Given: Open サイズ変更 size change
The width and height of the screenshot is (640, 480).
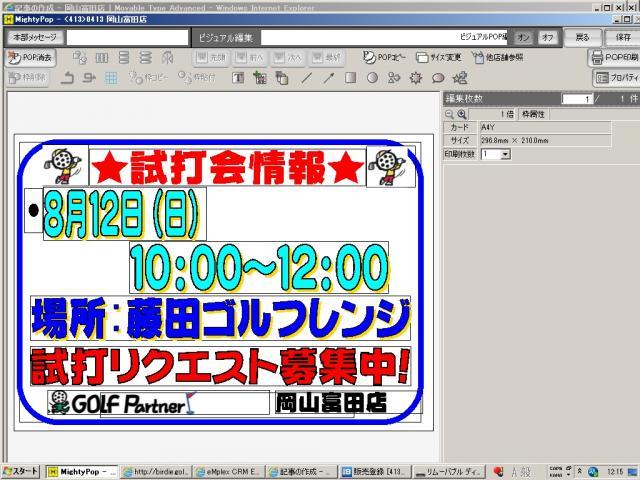Looking at the screenshot, I should pyautogui.click(x=438, y=58).
